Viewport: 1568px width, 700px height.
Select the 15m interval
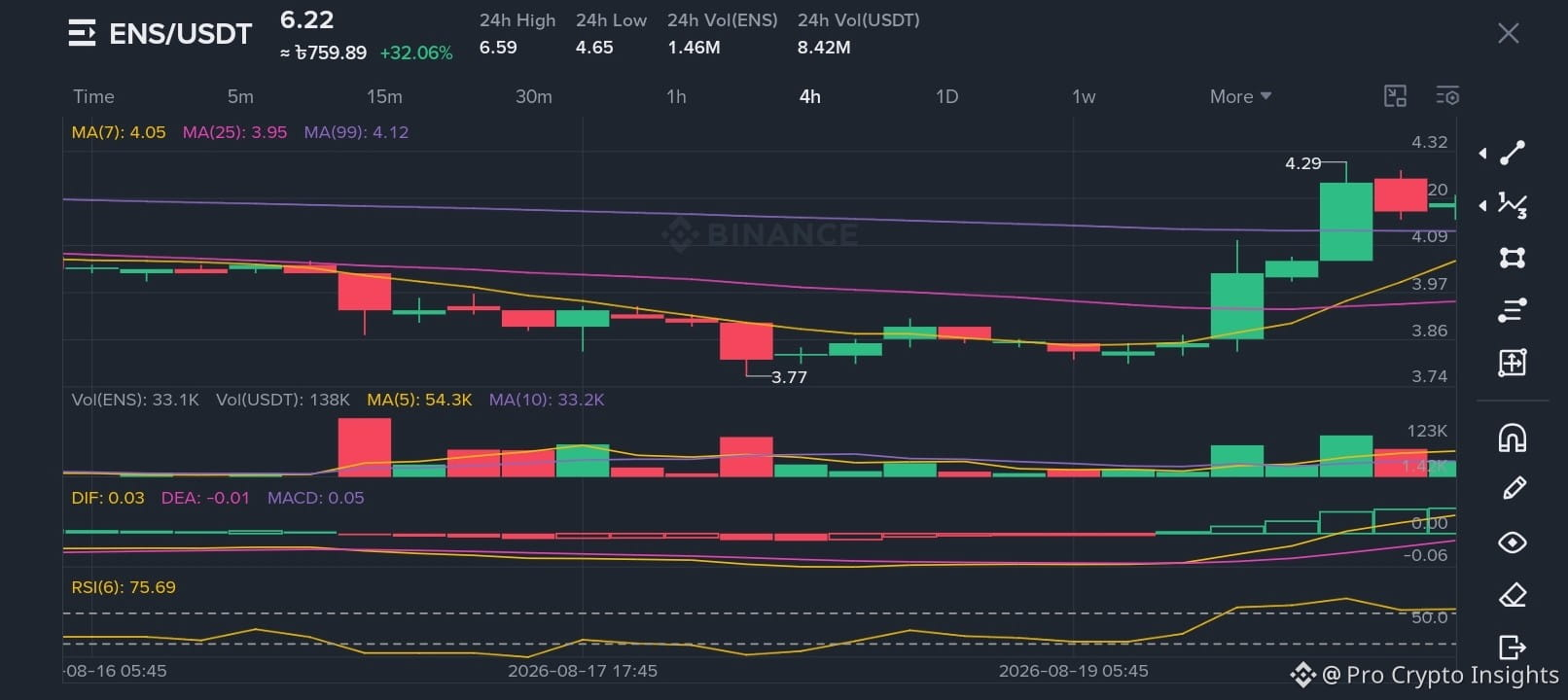tap(384, 96)
